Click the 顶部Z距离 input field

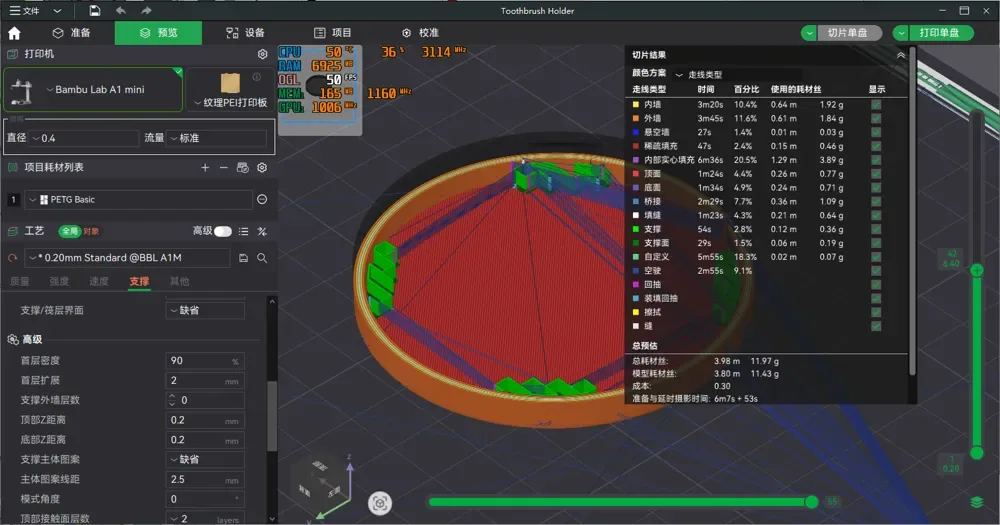point(205,420)
